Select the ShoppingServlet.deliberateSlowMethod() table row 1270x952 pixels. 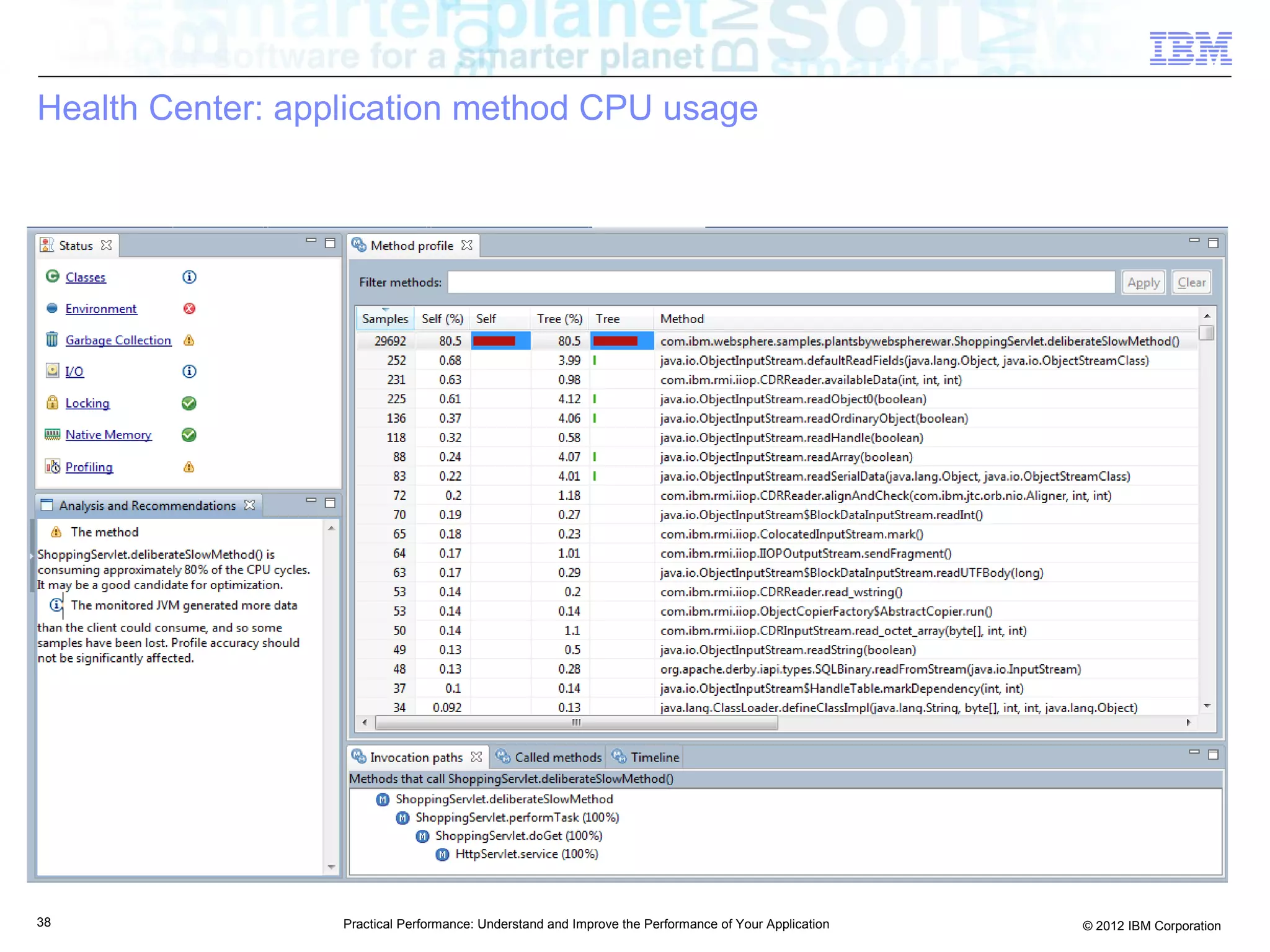tap(777, 340)
